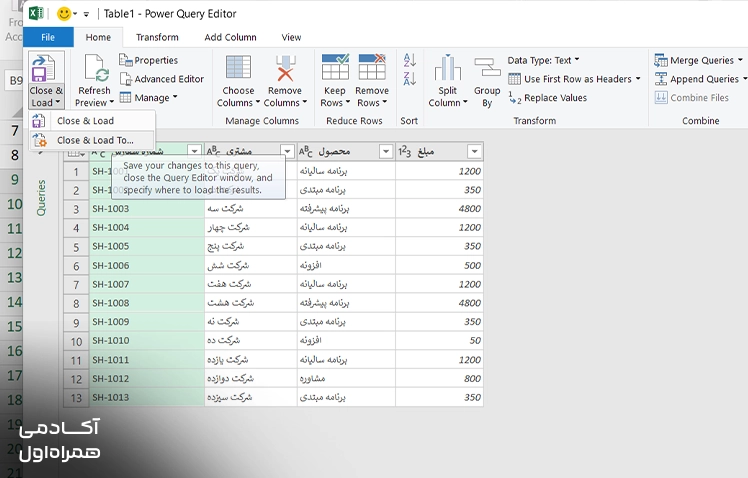Select amount cell 800
This screenshot has height=478, width=748.
(439, 378)
